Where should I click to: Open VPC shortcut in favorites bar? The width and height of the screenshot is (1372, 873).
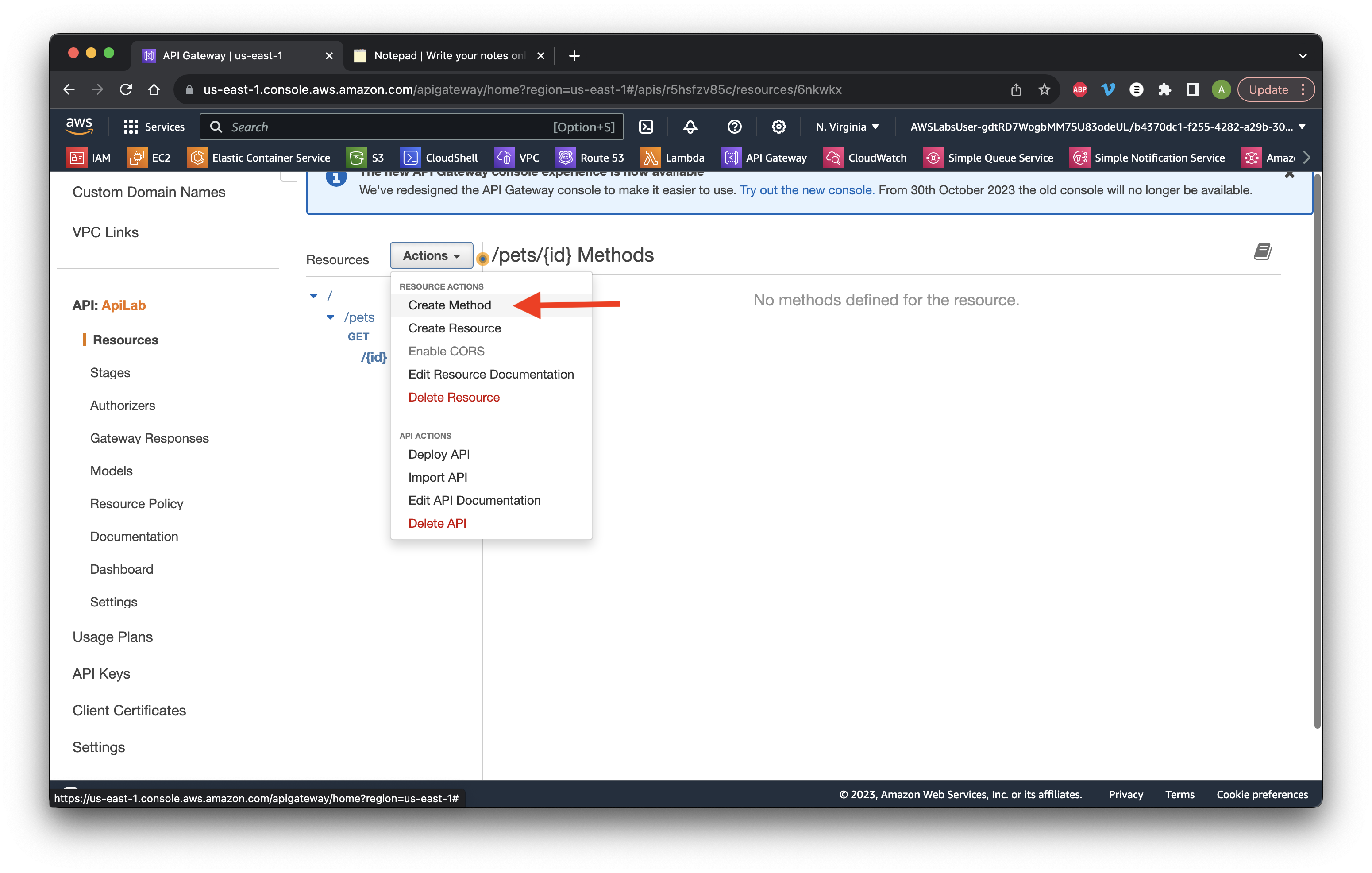pyautogui.click(x=517, y=158)
